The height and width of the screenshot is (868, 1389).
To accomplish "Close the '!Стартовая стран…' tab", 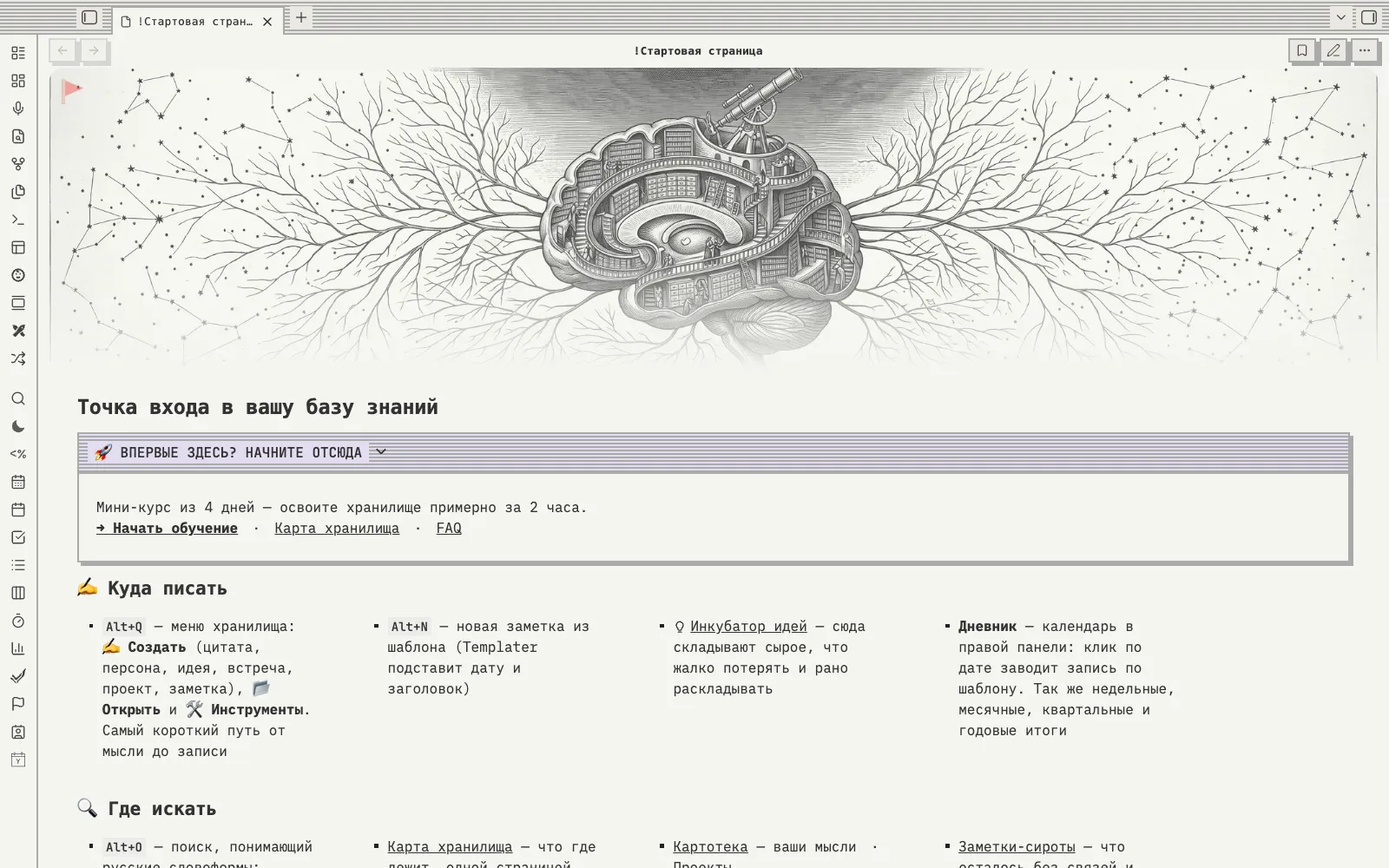I will pos(267,22).
